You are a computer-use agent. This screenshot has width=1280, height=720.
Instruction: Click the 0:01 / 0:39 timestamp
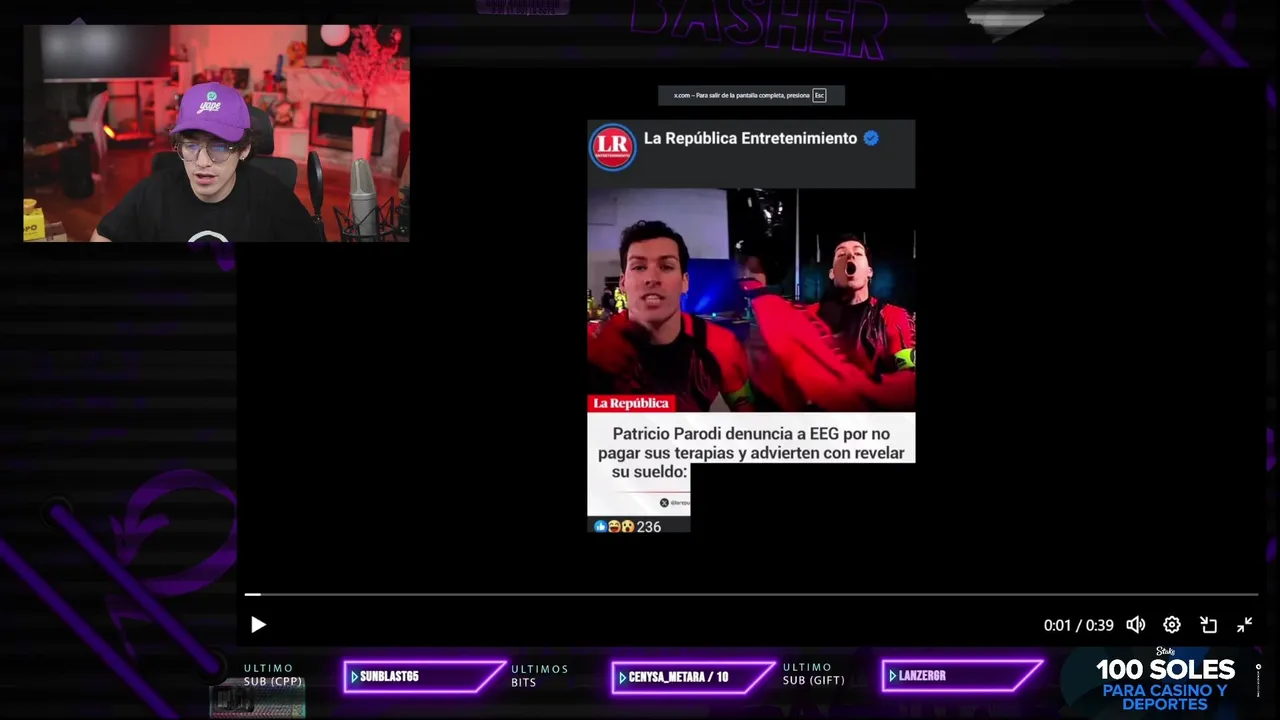[x=1078, y=625]
